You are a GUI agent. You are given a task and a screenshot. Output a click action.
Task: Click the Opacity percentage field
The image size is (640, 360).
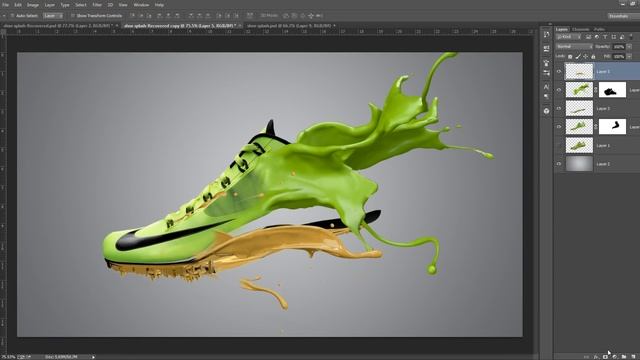click(619, 47)
